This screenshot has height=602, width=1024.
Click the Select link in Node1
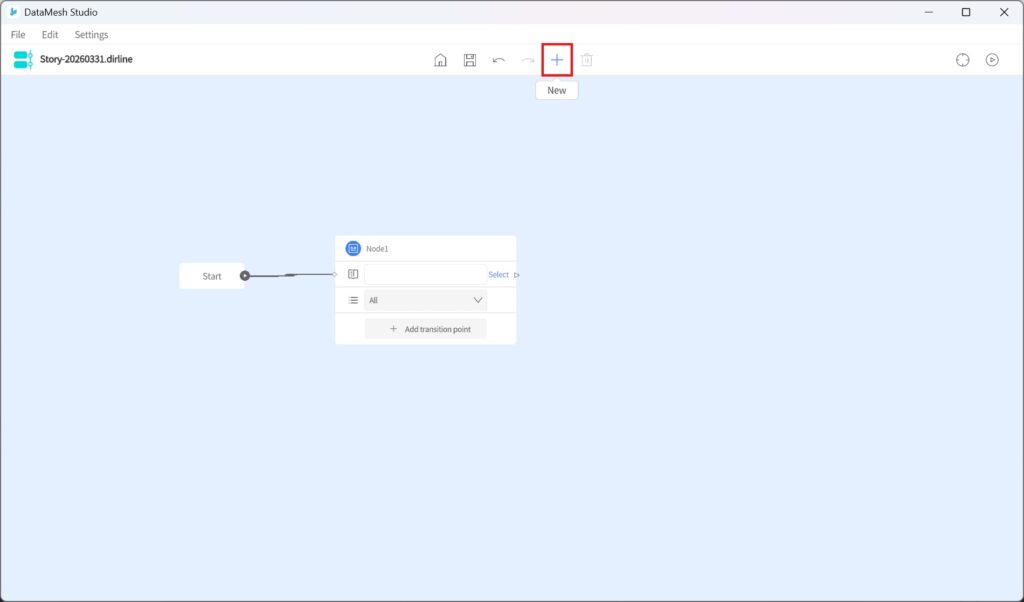[x=498, y=275]
